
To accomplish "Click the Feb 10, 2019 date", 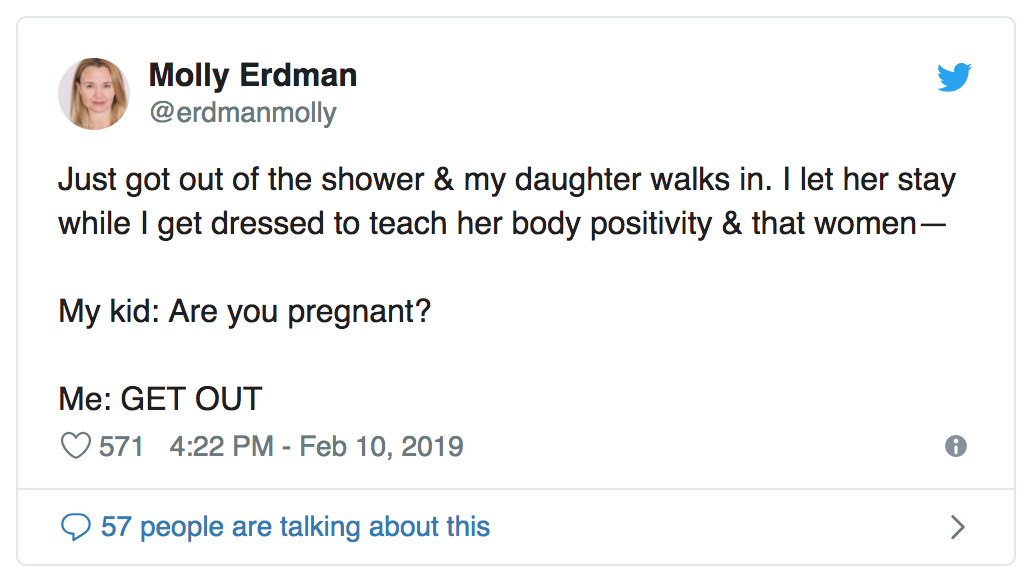I will click(x=381, y=446).
